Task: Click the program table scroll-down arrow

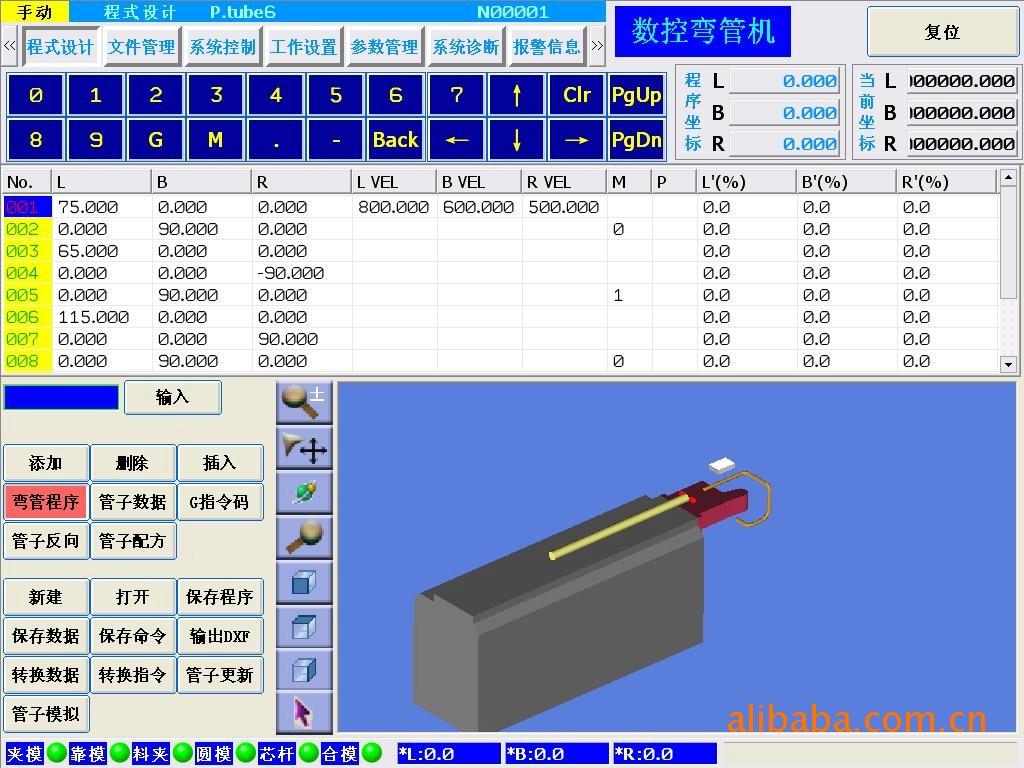Action: coord(1007,365)
